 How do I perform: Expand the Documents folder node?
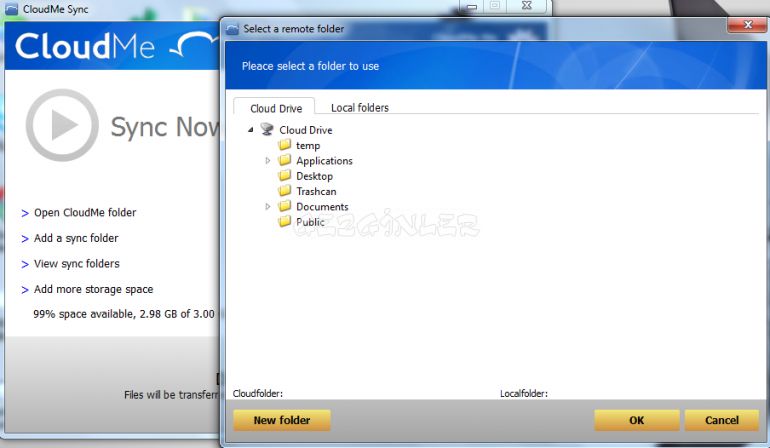pyautogui.click(x=268, y=207)
